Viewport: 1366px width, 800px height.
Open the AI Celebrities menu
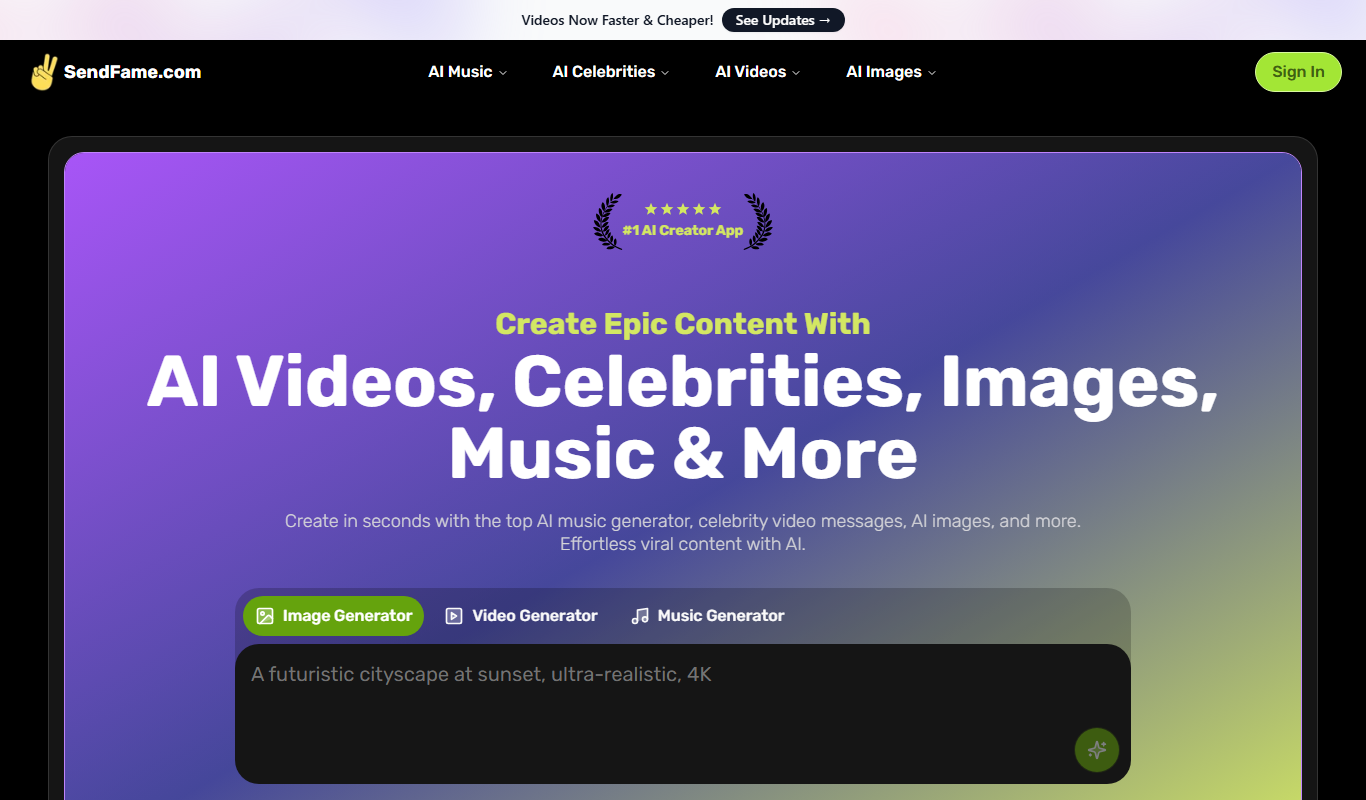[x=611, y=72]
